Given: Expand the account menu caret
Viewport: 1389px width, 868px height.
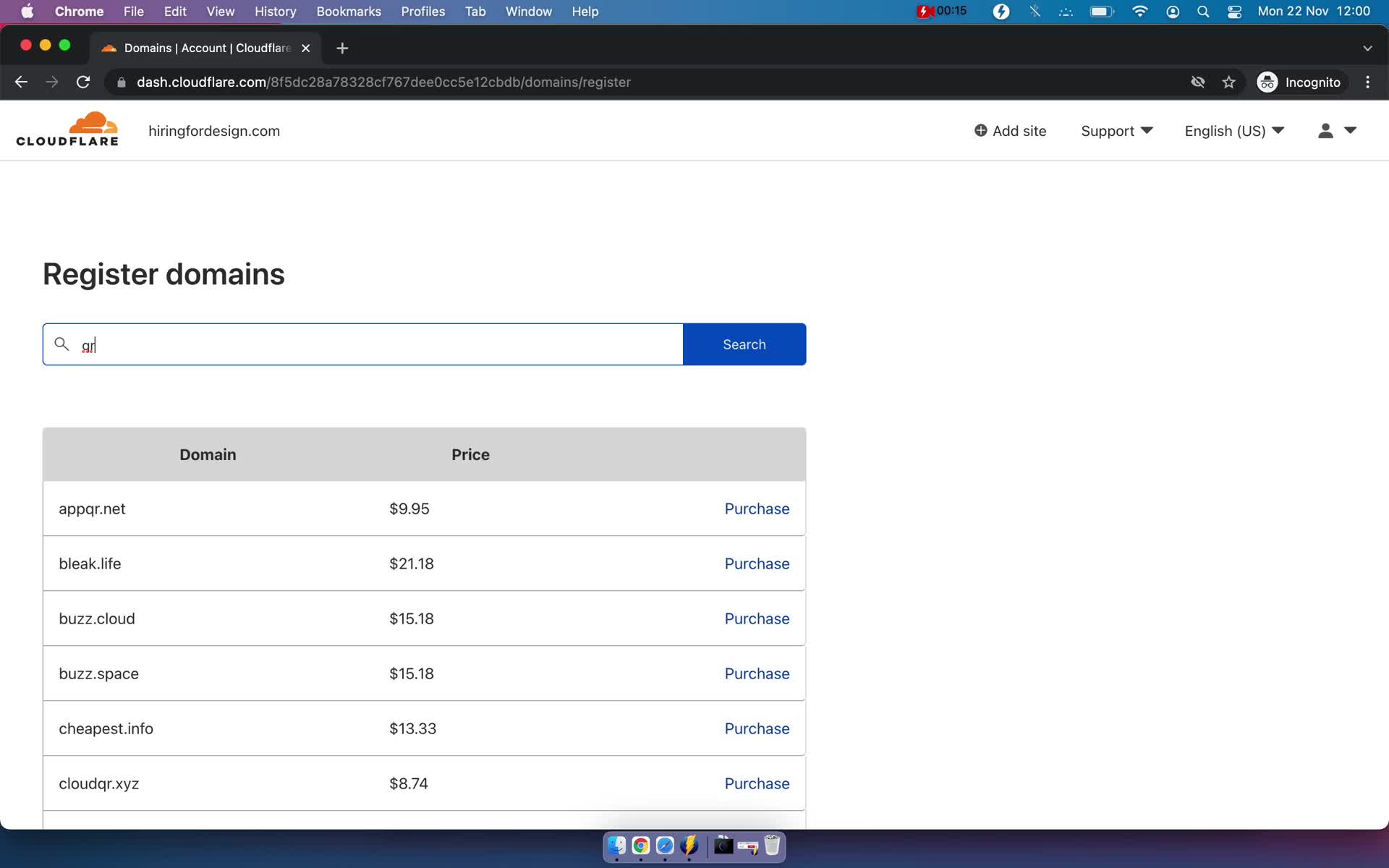Looking at the screenshot, I should (1350, 130).
